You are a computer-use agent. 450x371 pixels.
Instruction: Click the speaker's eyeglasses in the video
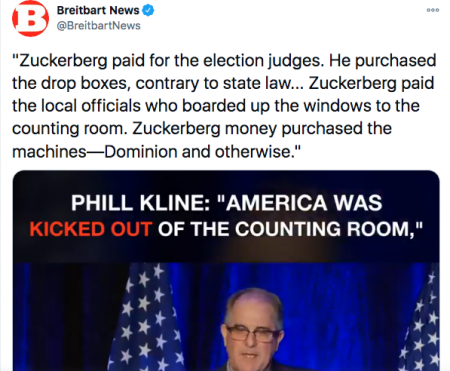pos(253,333)
